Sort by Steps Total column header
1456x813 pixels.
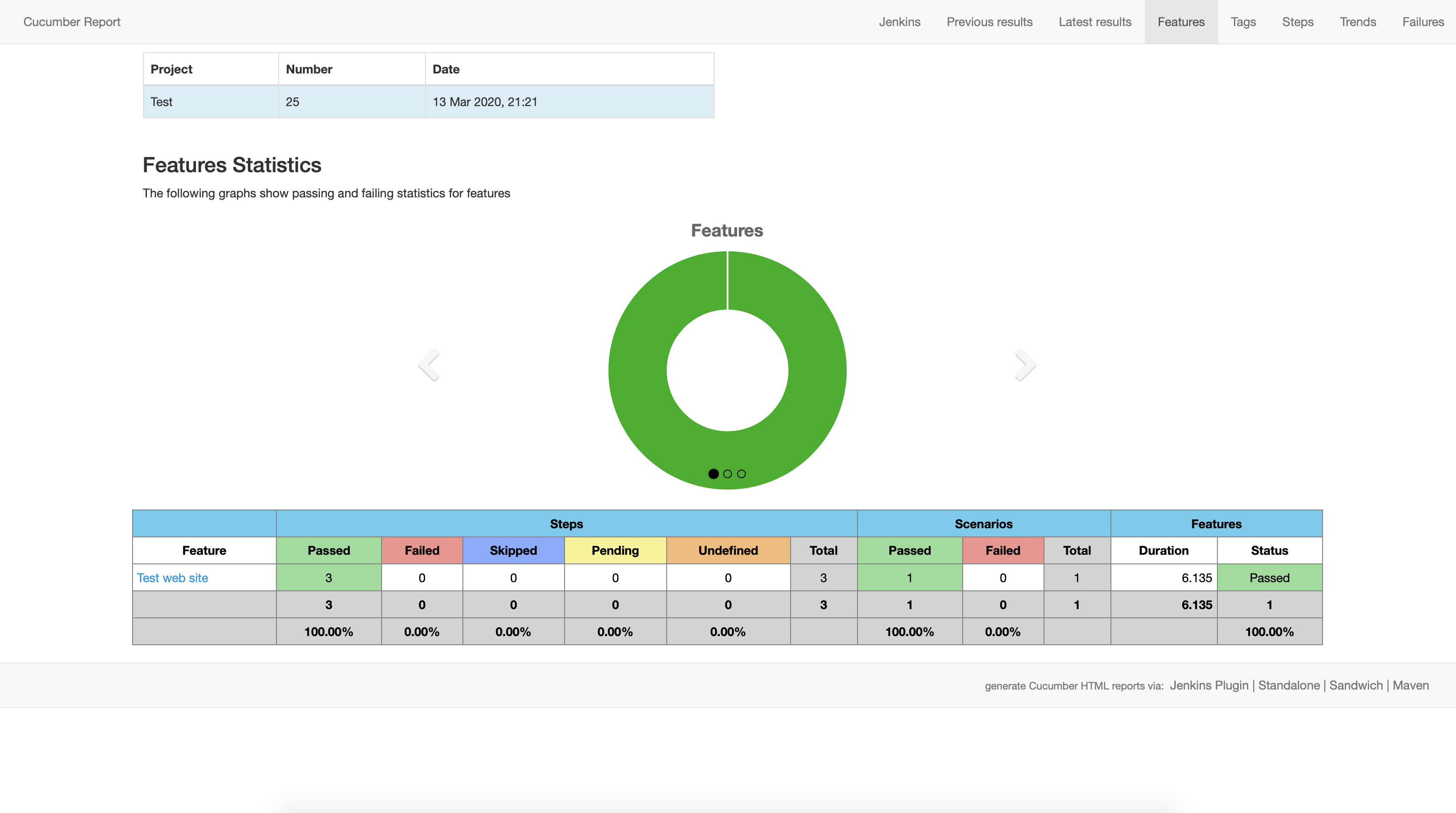pos(824,551)
